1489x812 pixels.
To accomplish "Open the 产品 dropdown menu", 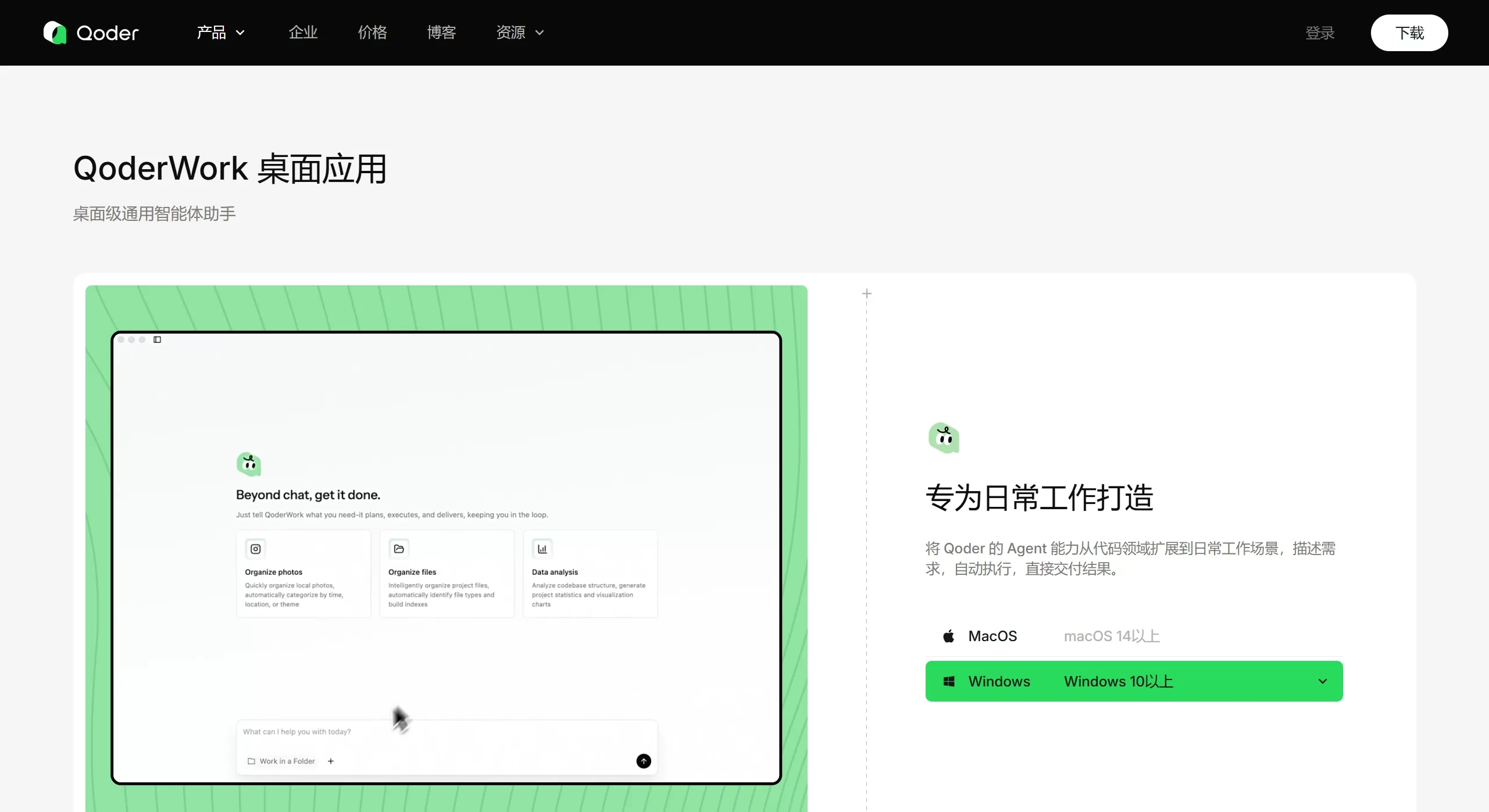I will [220, 33].
